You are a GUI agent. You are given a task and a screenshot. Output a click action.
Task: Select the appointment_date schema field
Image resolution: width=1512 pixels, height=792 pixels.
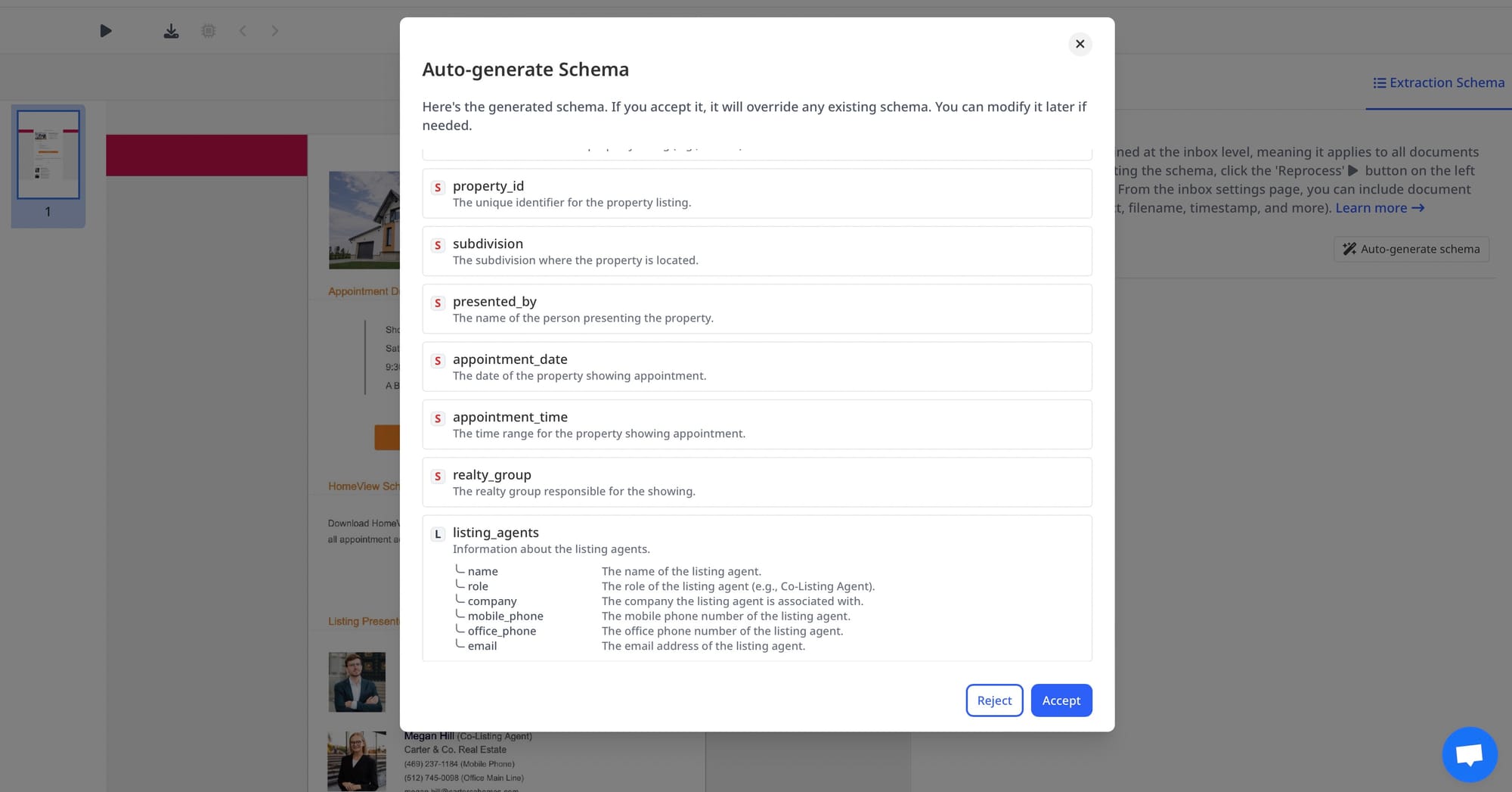point(756,367)
